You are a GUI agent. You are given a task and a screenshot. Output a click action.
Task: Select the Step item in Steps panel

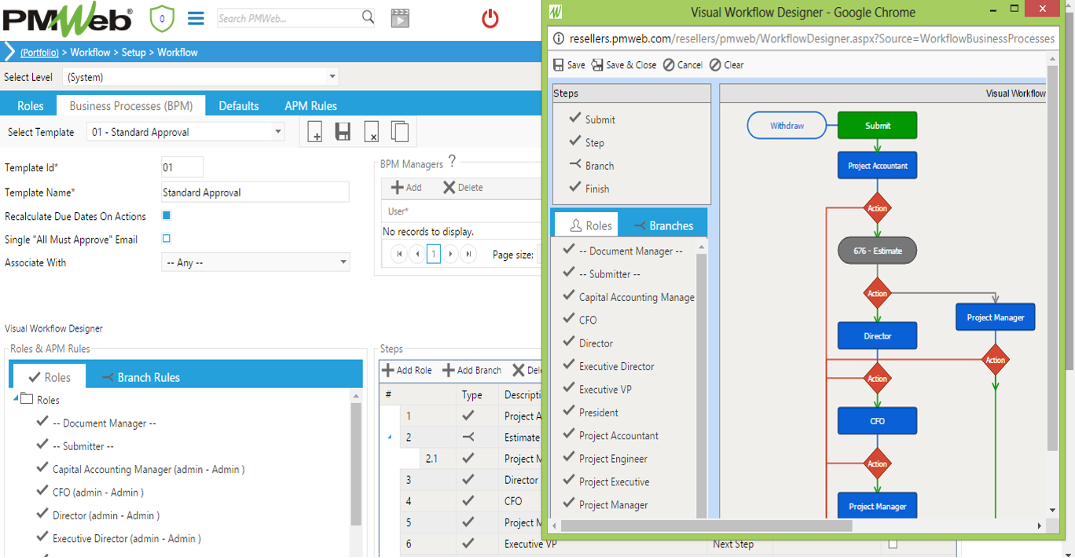coord(587,142)
